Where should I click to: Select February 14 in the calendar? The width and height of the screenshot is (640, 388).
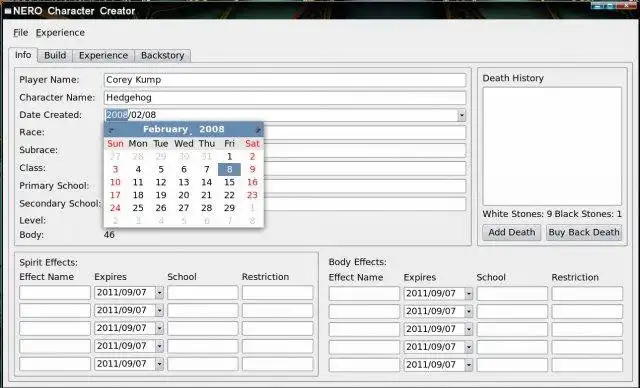[x=207, y=182]
